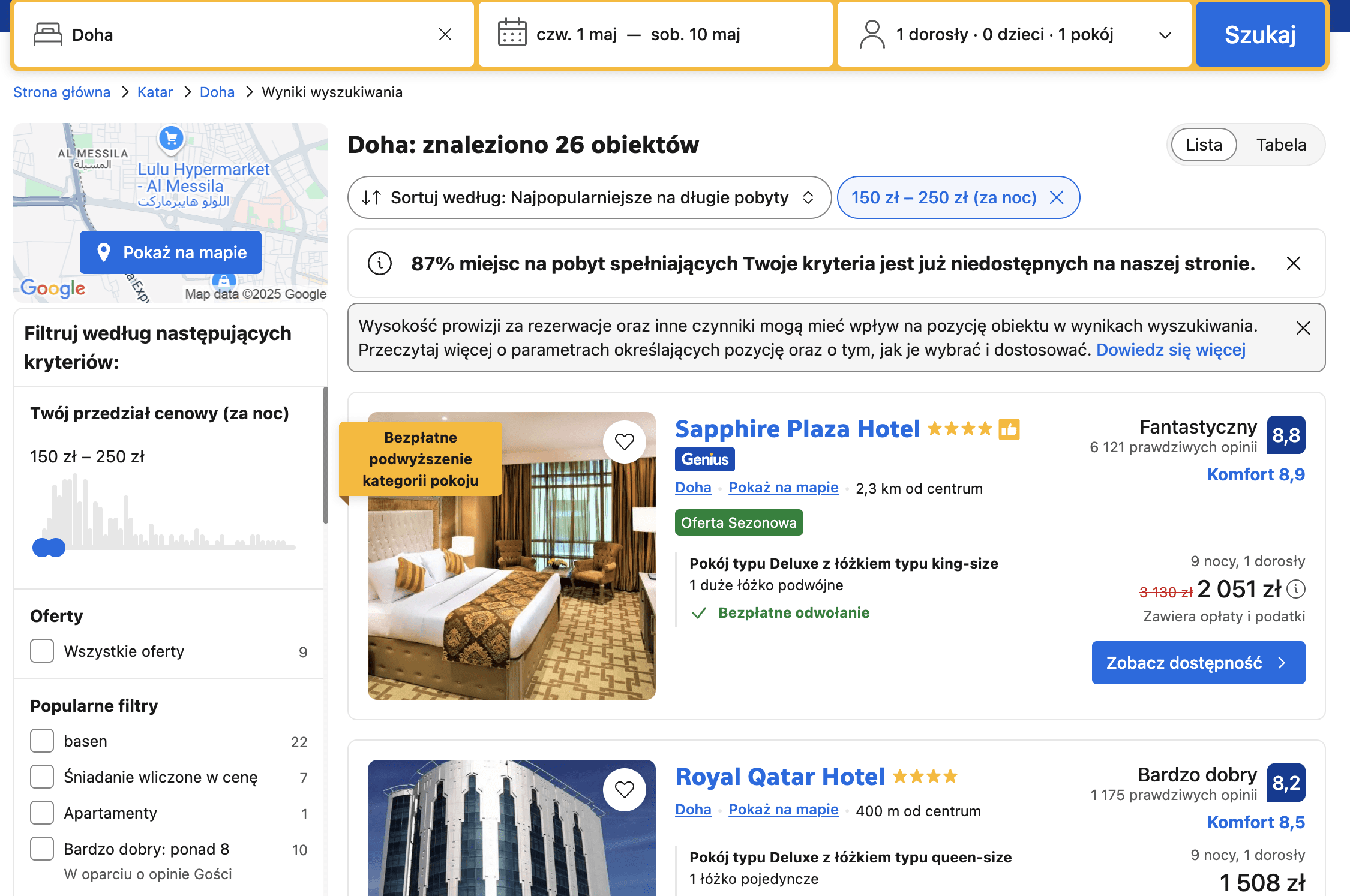Click the guest person icon
The image size is (1350, 896).
point(872,34)
